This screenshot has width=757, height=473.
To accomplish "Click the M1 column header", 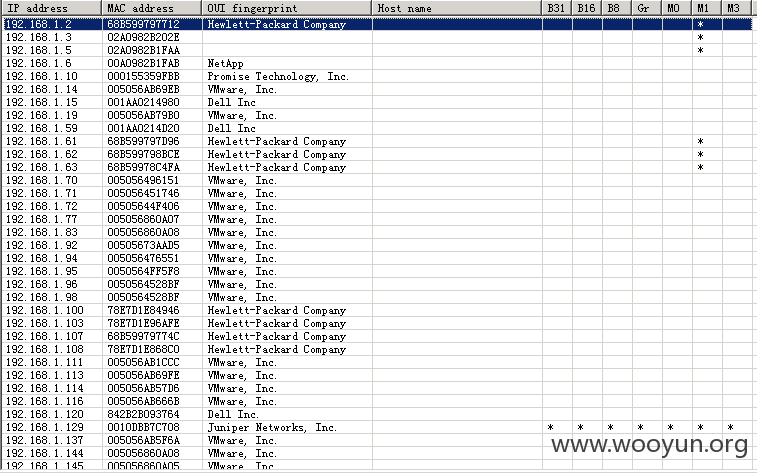I will click(x=706, y=8).
